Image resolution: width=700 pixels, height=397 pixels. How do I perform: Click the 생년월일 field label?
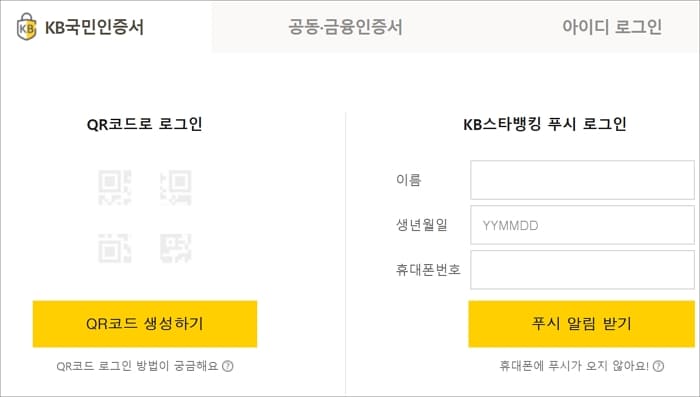tap(421, 225)
